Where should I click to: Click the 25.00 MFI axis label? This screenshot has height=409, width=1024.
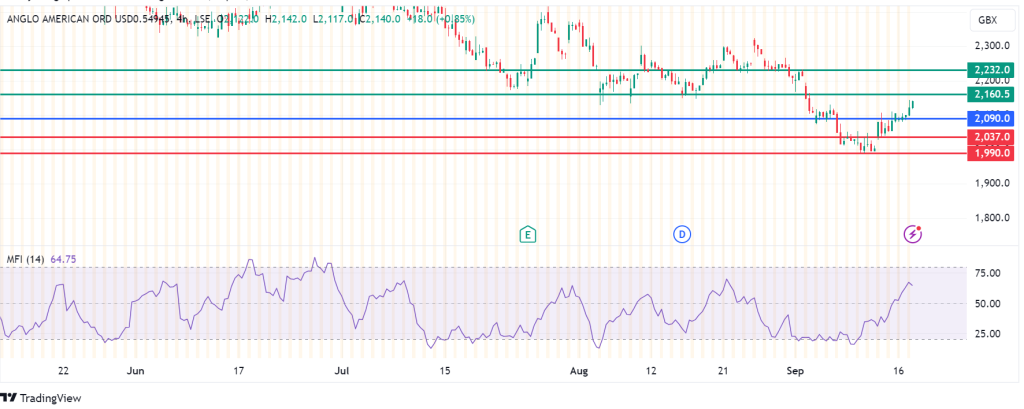click(987, 334)
